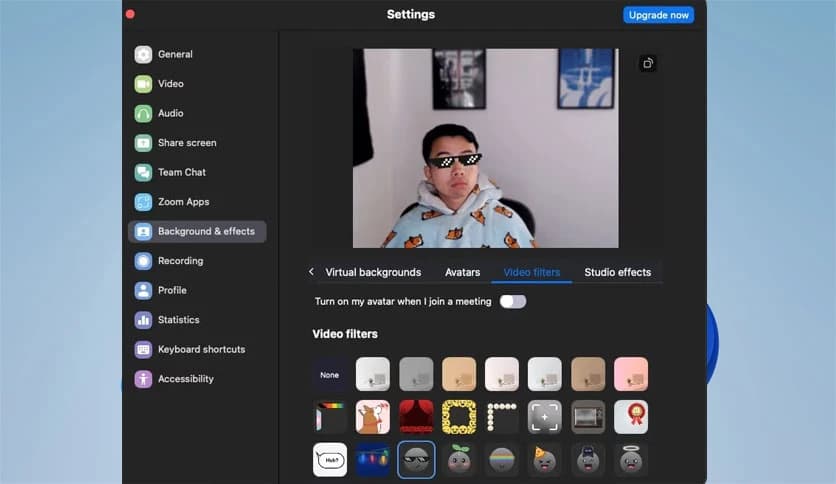This screenshot has height=484, width=836.
Task: Select Share screen in the sidebar
Action: 197,143
